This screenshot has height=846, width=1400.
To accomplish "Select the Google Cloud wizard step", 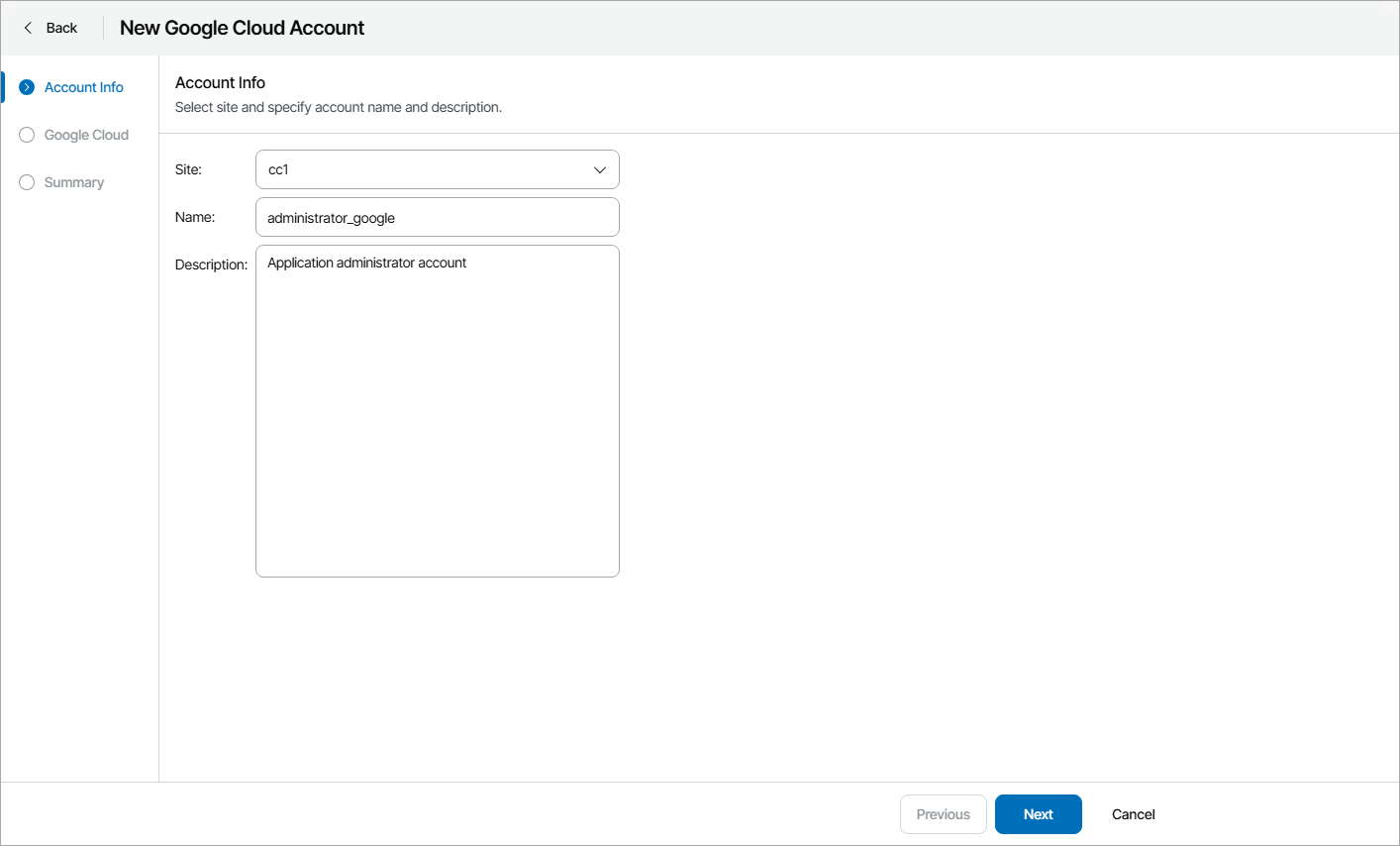I will (86, 135).
